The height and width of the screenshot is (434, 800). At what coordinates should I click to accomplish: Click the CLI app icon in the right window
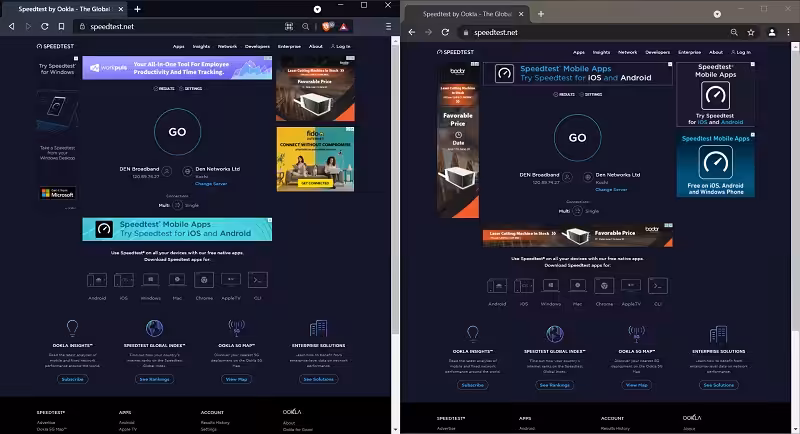coord(658,286)
